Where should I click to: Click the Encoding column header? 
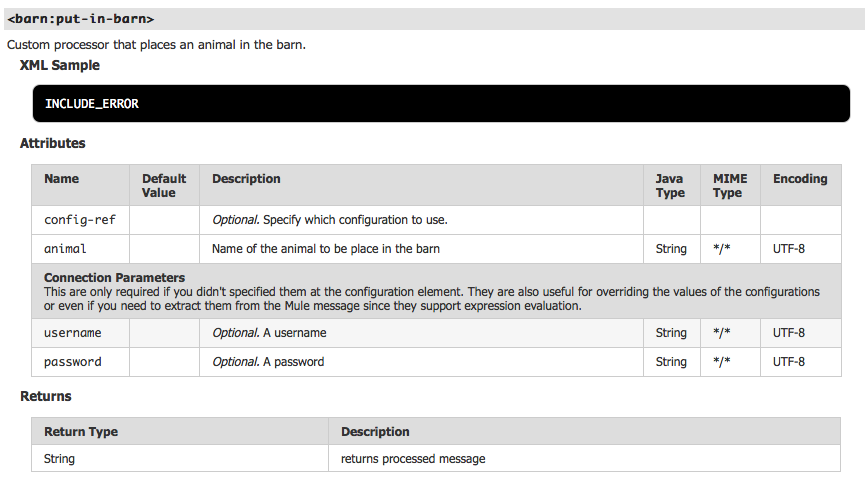pos(800,179)
